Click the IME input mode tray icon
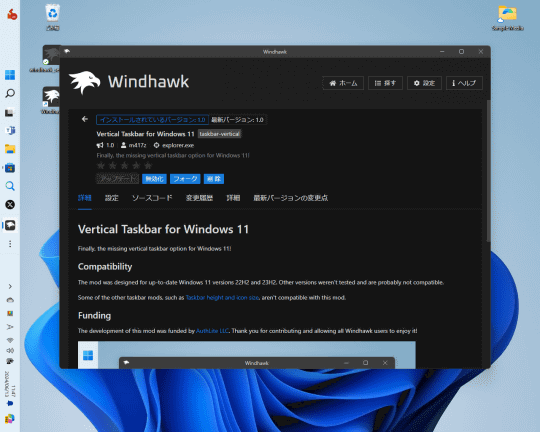540x432 pixels. pyautogui.click(x=10, y=327)
